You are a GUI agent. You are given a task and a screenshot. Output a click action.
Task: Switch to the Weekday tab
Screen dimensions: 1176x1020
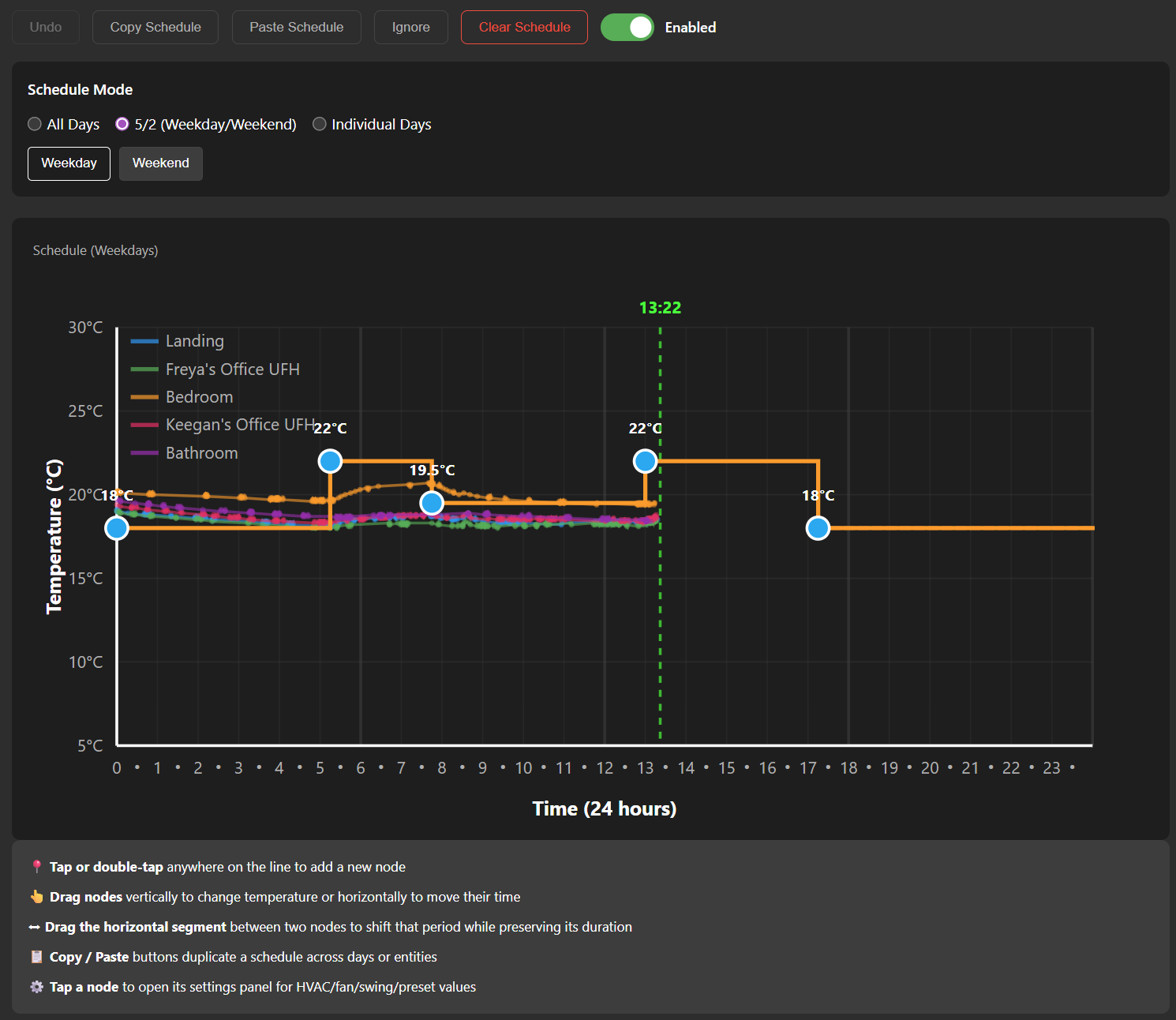(x=69, y=163)
